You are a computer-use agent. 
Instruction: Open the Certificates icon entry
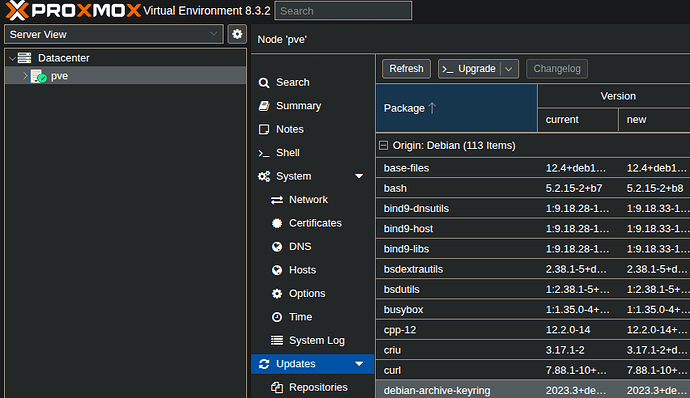point(277,223)
